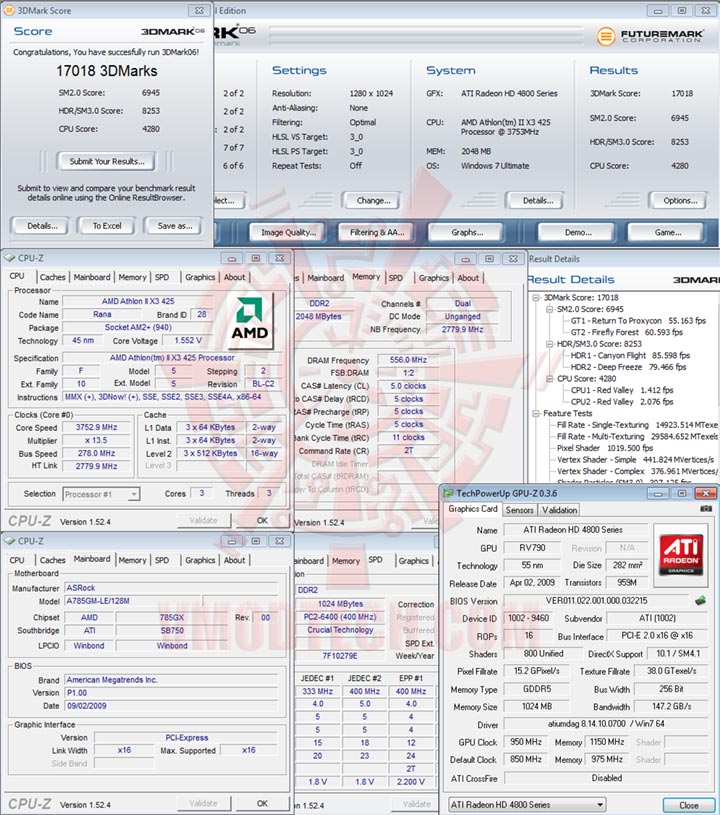Select Fill Rate - Single-Texturing row
The height and width of the screenshot is (815, 720).
point(637,425)
